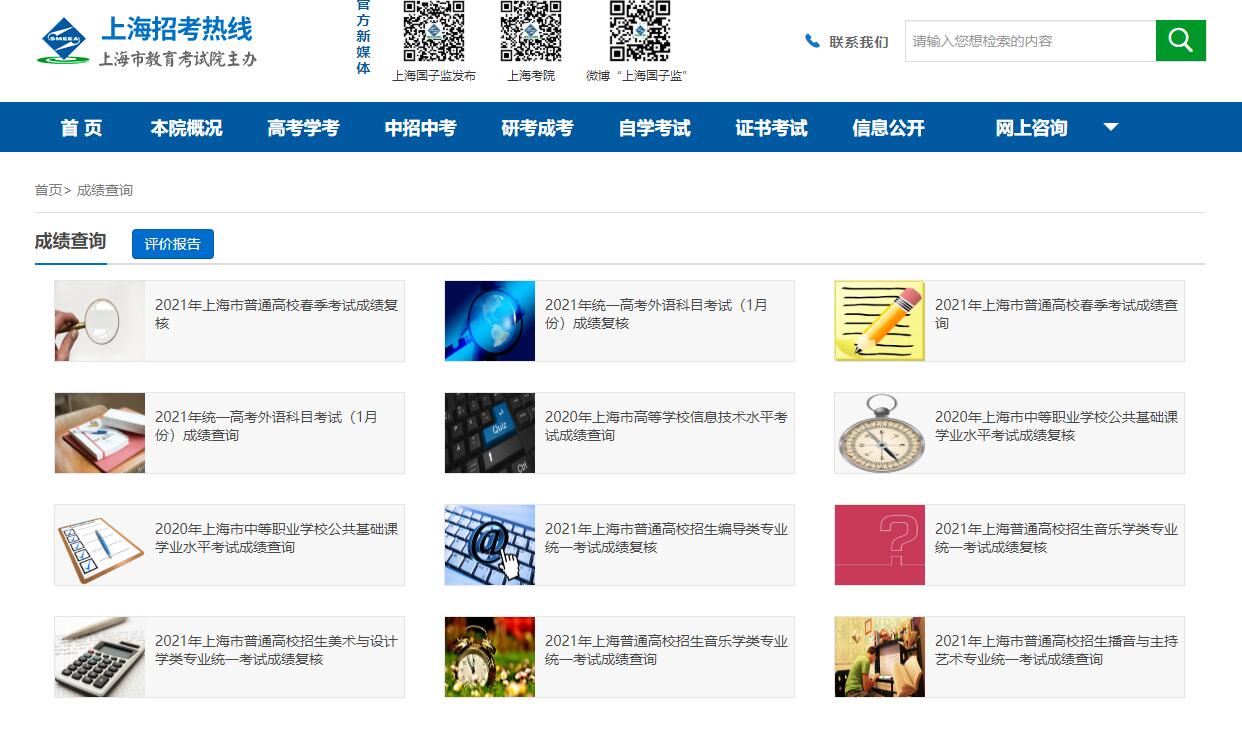Click the green search magnifier button
The width and height of the screenshot is (1242, 733).
[1181, 41]
